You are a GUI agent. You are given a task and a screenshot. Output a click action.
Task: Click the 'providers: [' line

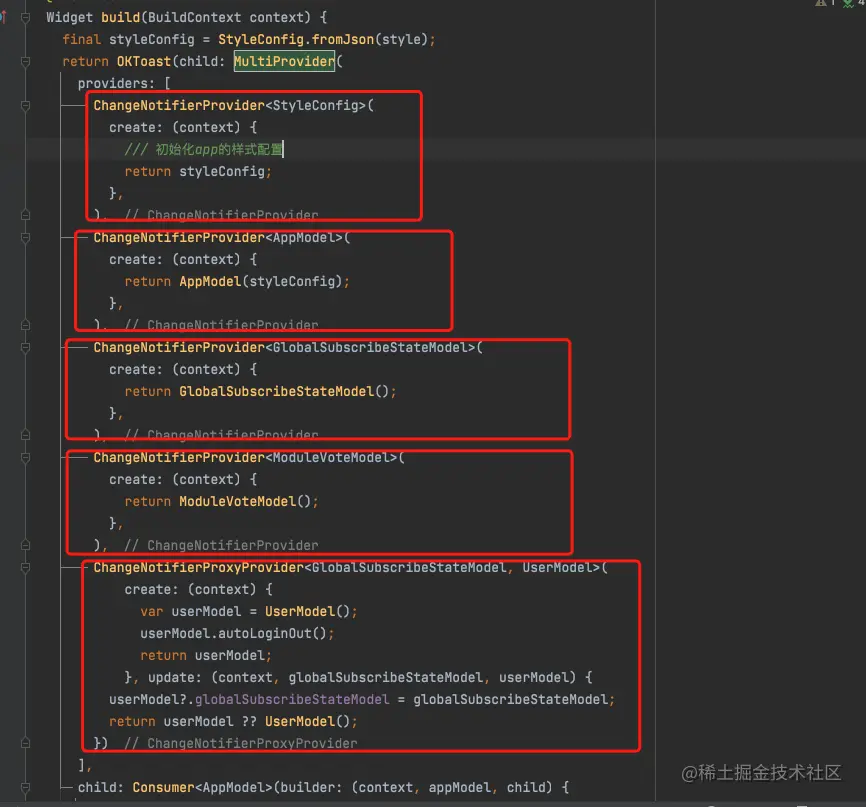pyautogui.click(x=124, y=83)
